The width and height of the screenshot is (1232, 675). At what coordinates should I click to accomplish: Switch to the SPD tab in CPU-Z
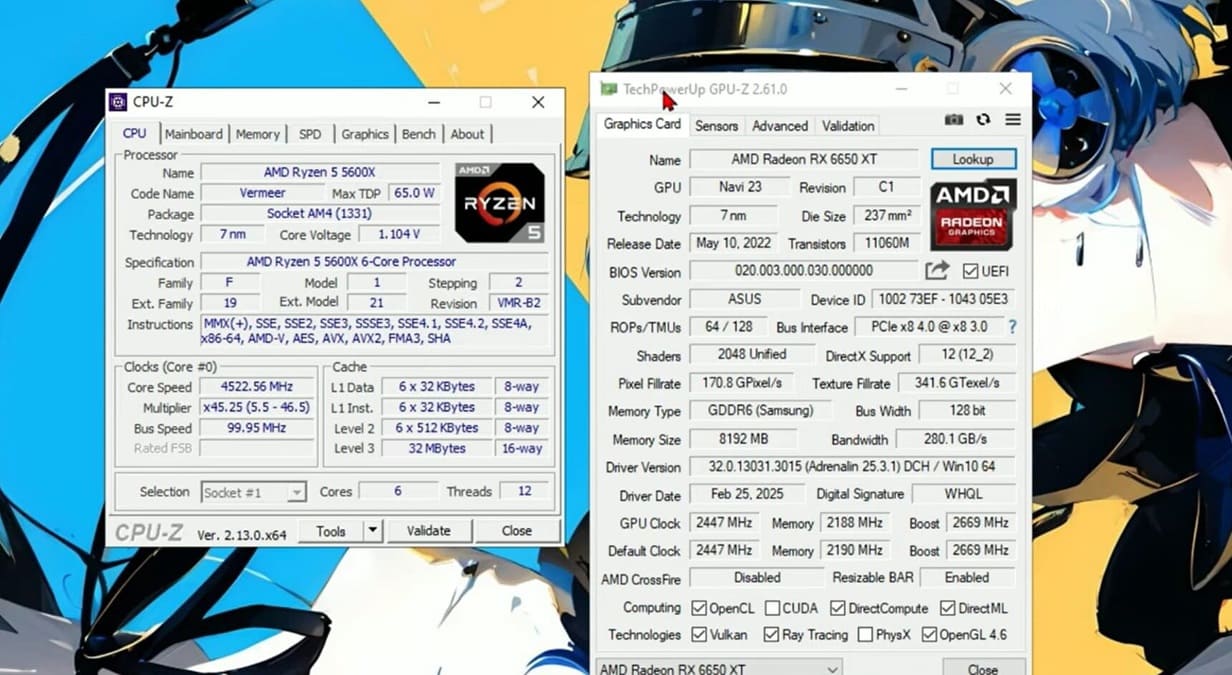tap(310, 134)
